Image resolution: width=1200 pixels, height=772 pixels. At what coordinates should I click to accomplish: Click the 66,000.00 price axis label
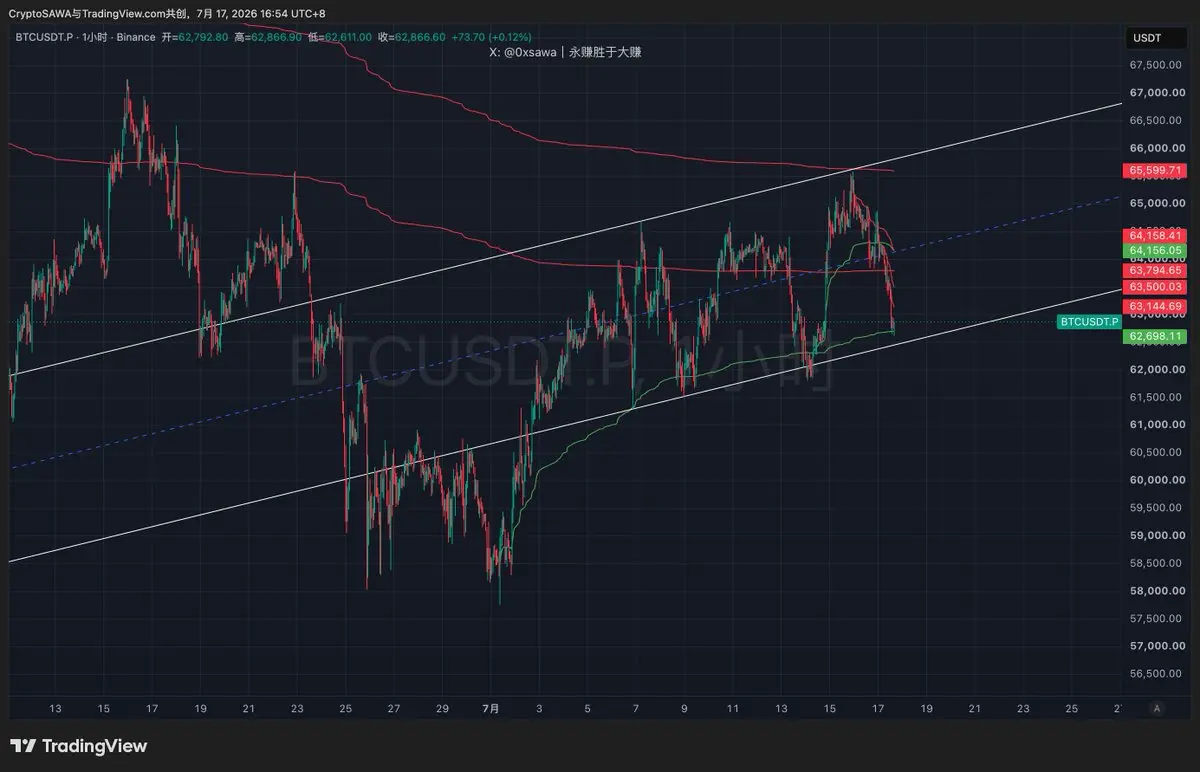(1157, 148)
